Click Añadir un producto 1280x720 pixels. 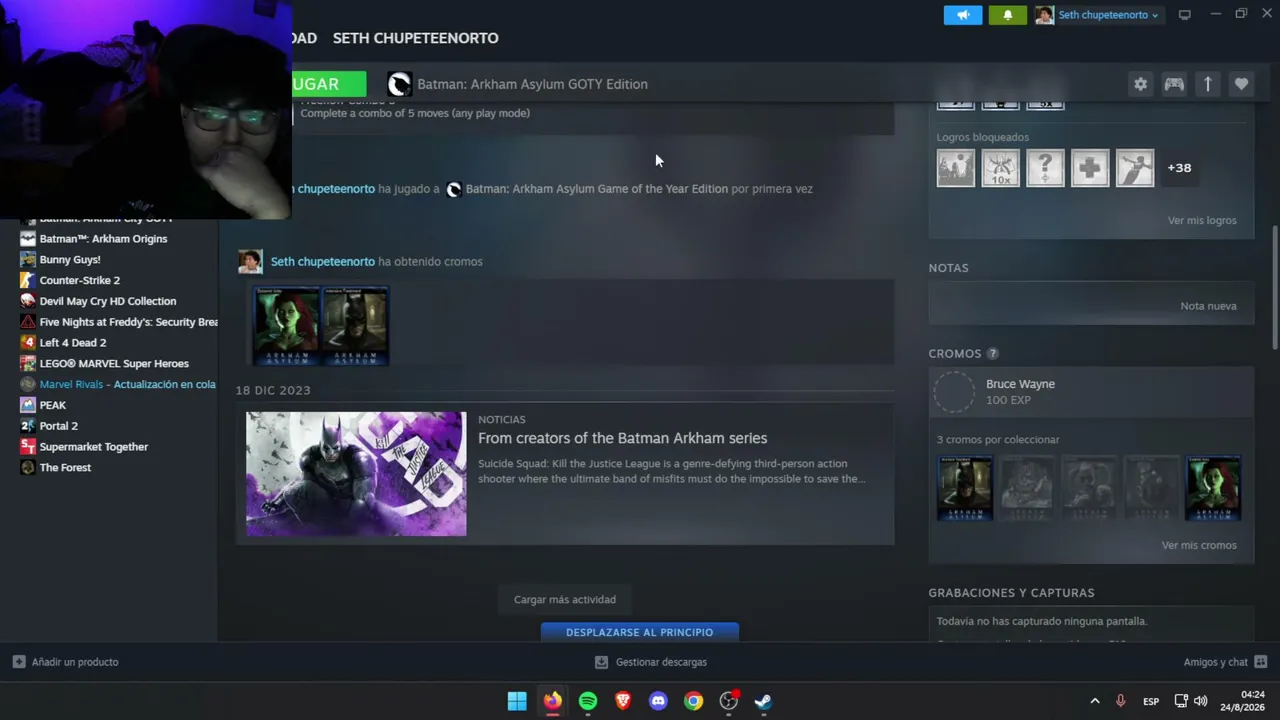pos(75,662)
